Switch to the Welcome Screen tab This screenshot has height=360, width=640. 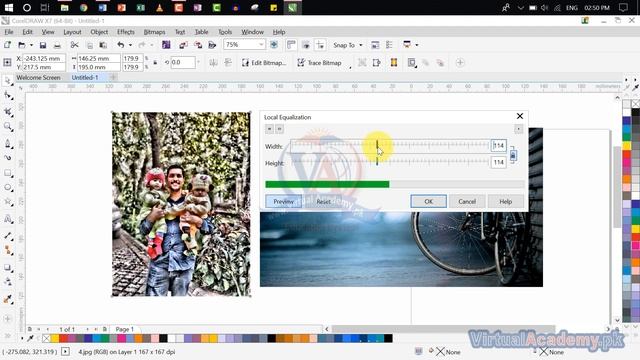(38, 77)
